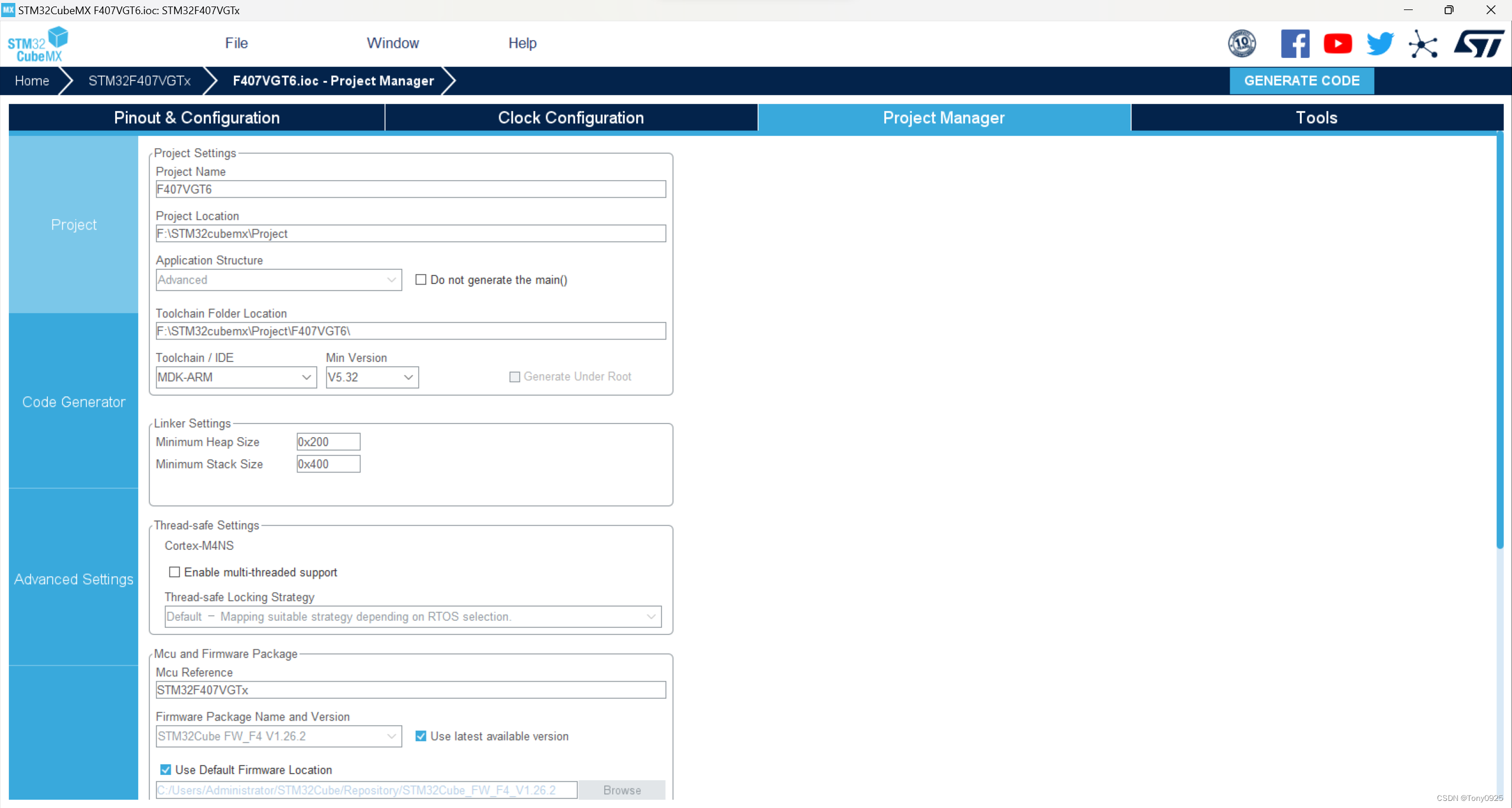The image size is (1512, 808).
Task: Switch to Pinout & Configuration tab
Action: 197,118
